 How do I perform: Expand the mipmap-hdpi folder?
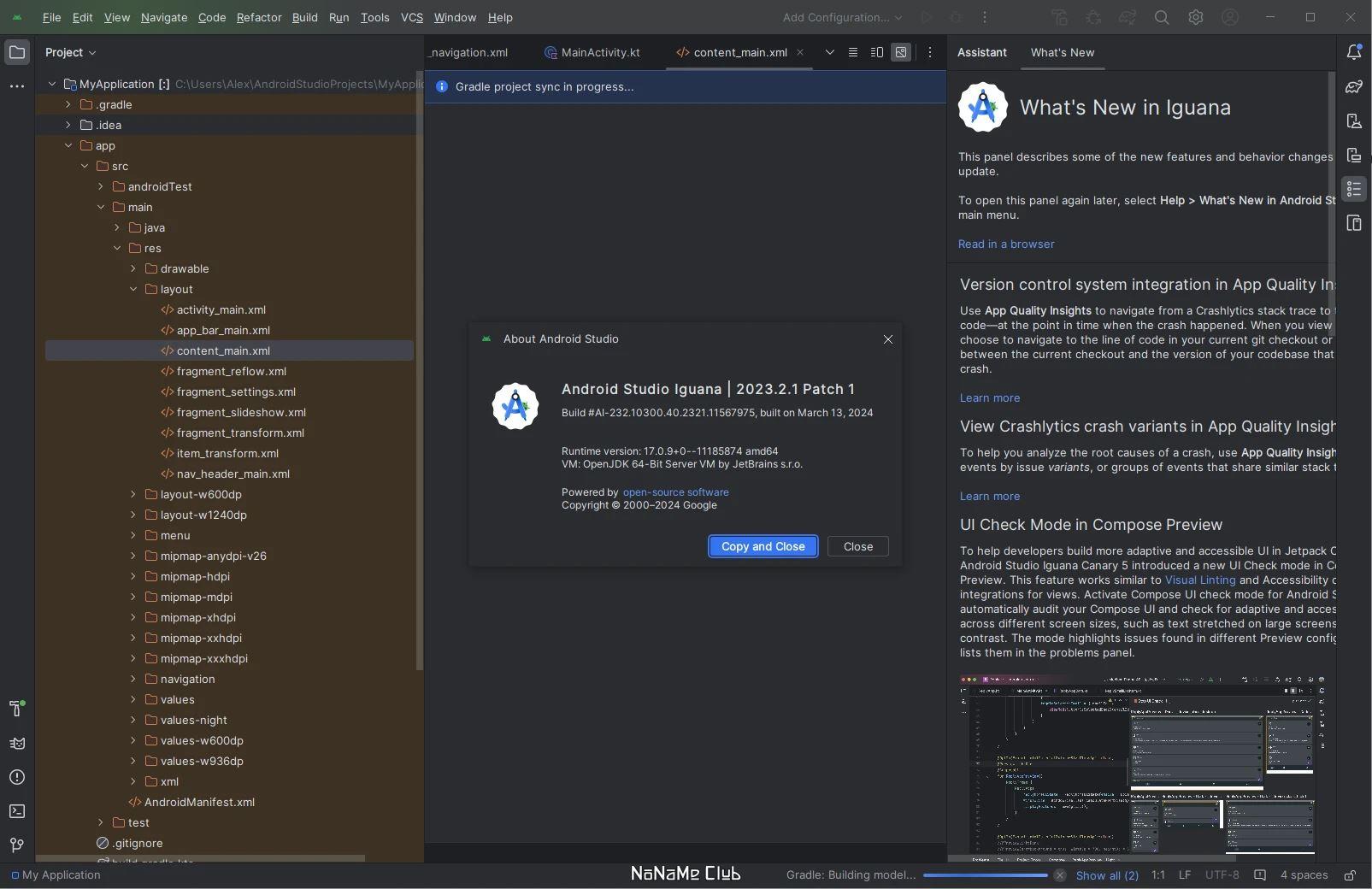(133, 576)
